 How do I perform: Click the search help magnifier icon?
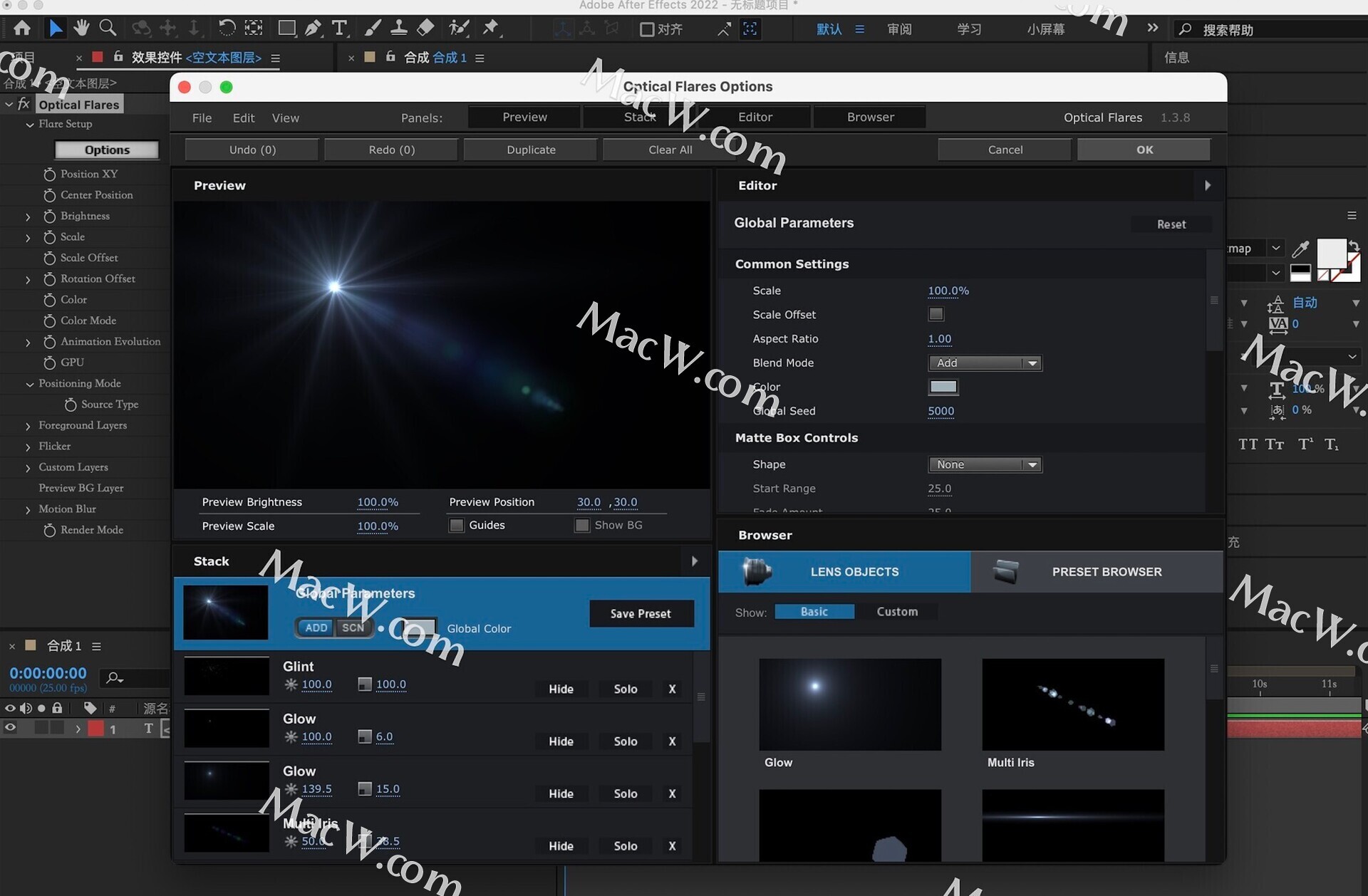pyautogui.click(x=1185, y=29)
